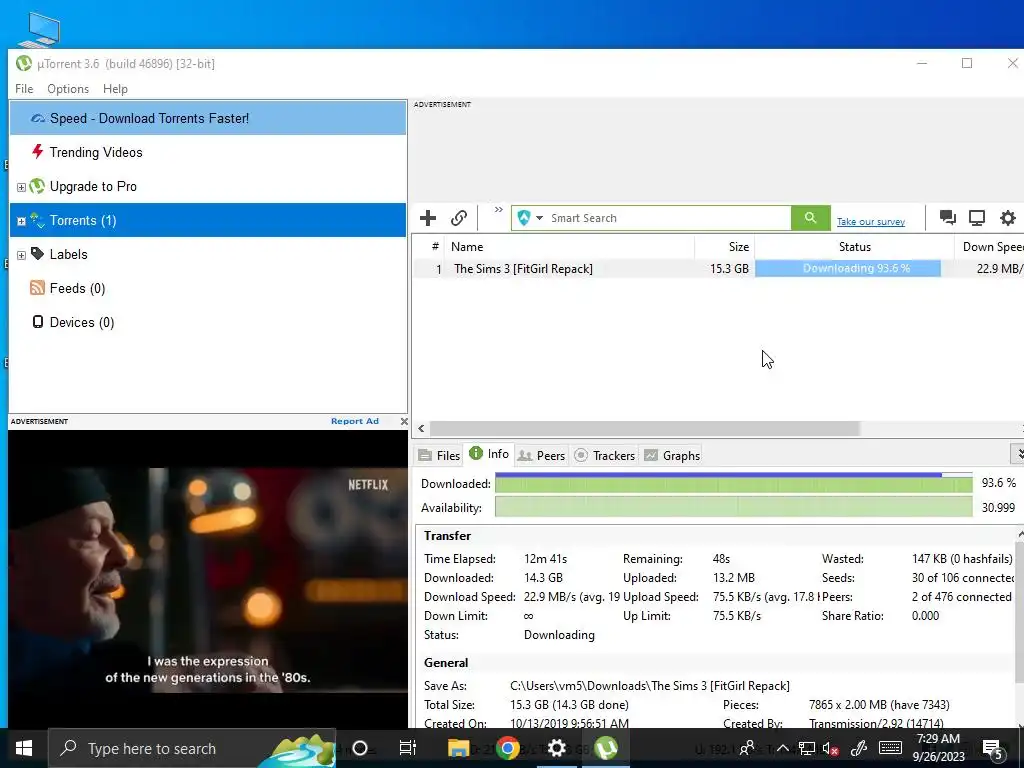Expand the toolbar overflow chevron
This screenshot has height=768, width=1024.
click(x=498, y=210)
